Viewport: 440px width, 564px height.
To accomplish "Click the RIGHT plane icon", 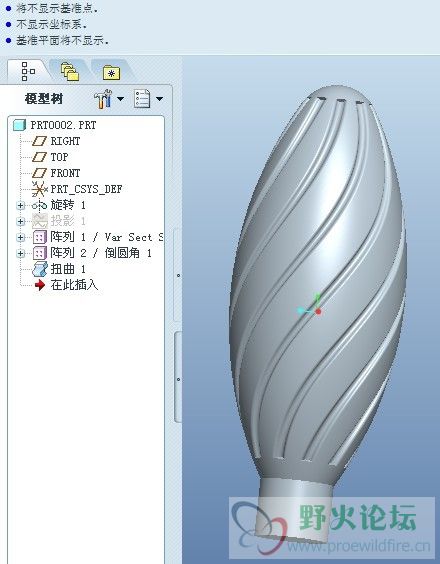I will tap(39, 141).
